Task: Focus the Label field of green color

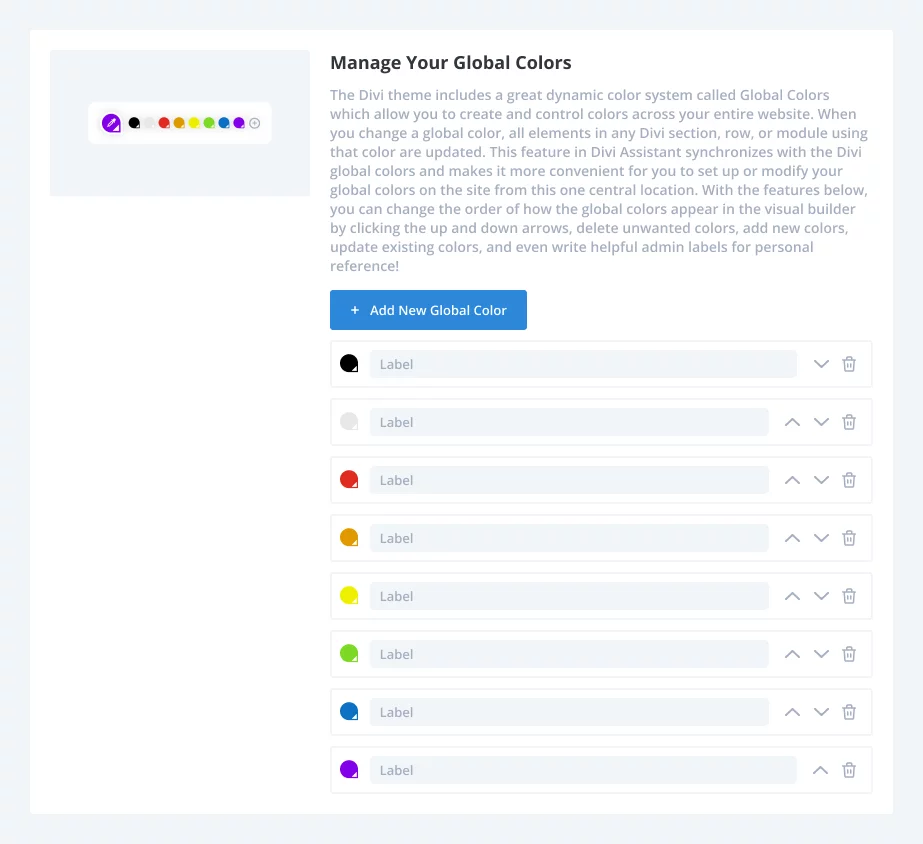Action: 569,654
